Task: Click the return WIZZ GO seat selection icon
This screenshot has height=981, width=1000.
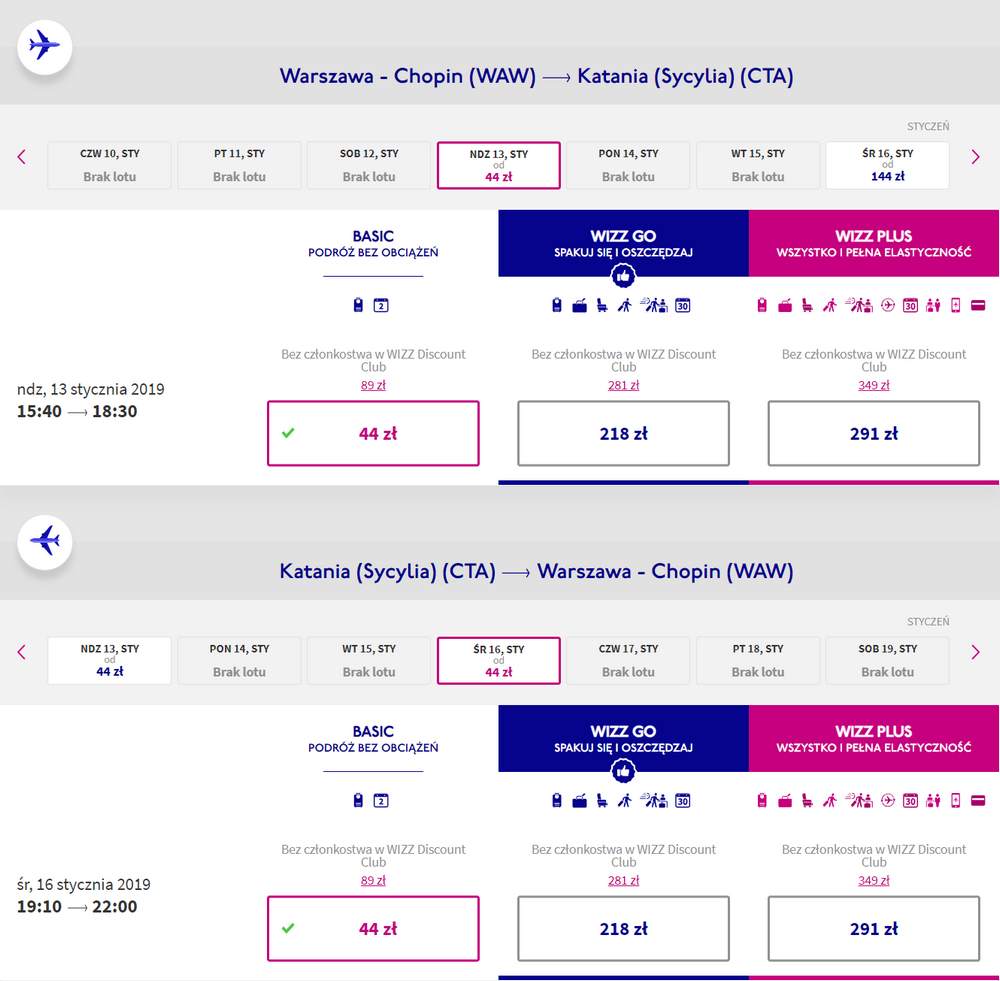Action: coord(602,800)
